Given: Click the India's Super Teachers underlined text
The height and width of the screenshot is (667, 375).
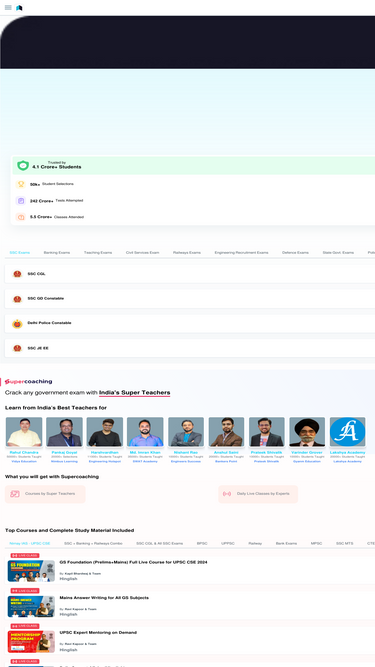Looking at the screenshot, I should (x=134, y=393).
